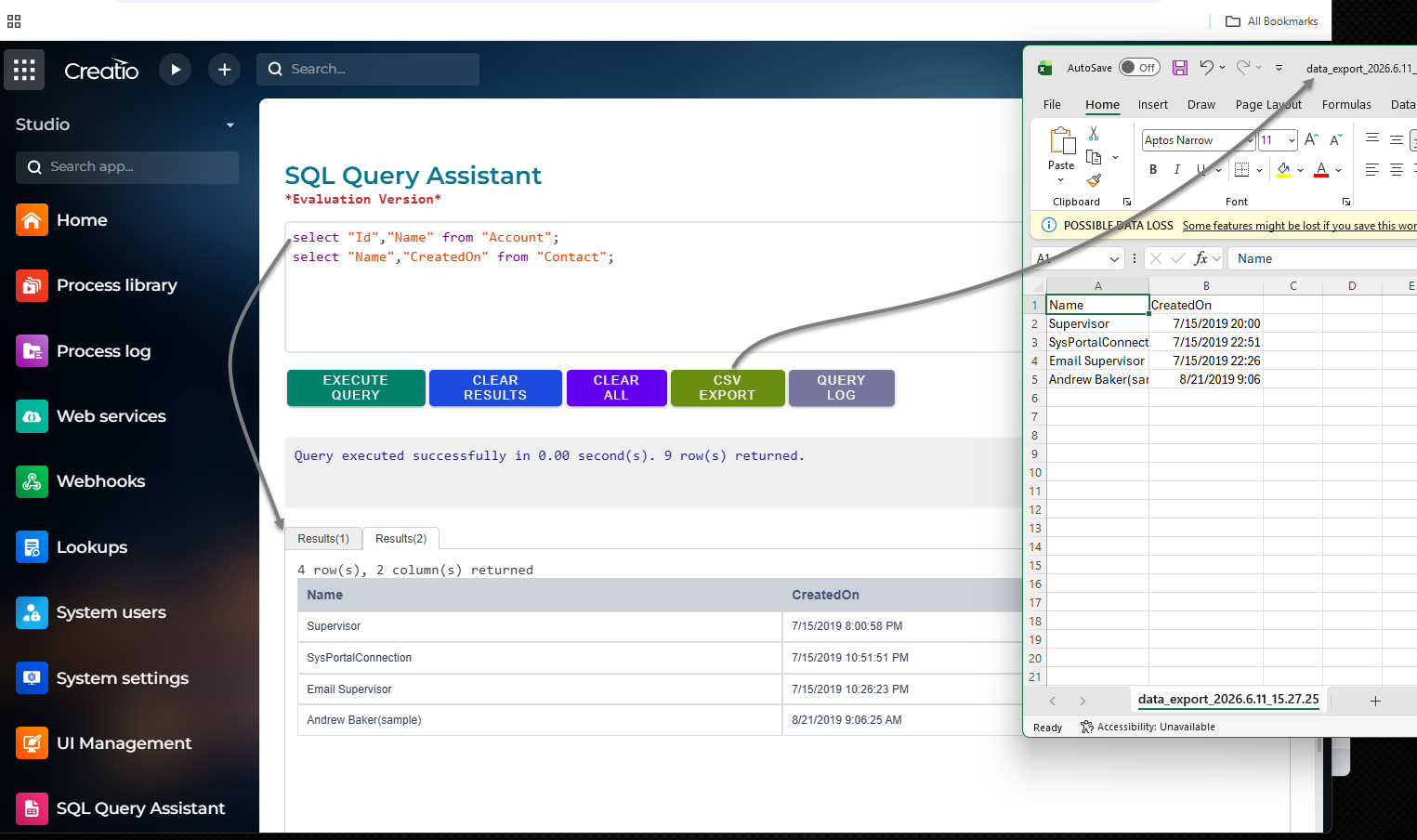This screenshot has height=840, width=1417.
Task: Click the Save icon in Excel title bar
Action: (x=1180, y=68)
